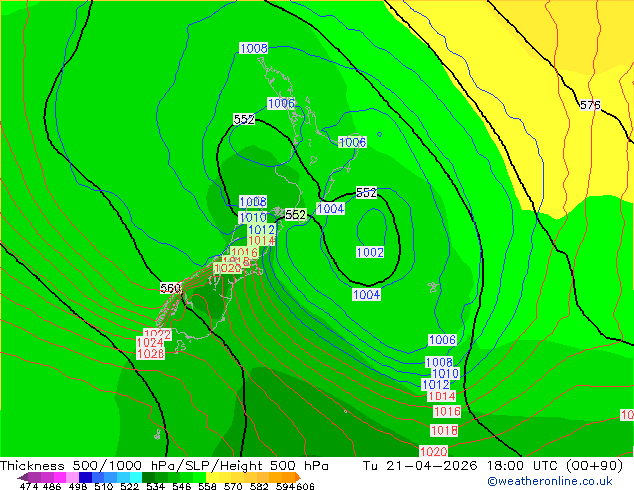
Task: Click the orange swatch above 594
Action: [x=288, y=477]
